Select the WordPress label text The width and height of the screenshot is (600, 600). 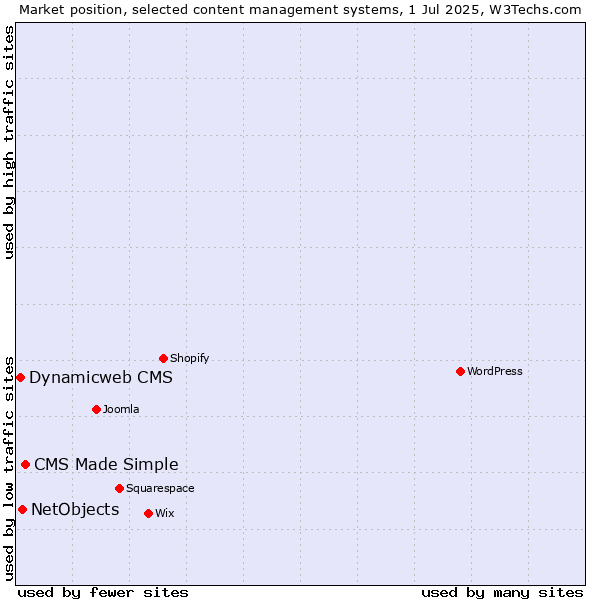[x=494, y=371]
